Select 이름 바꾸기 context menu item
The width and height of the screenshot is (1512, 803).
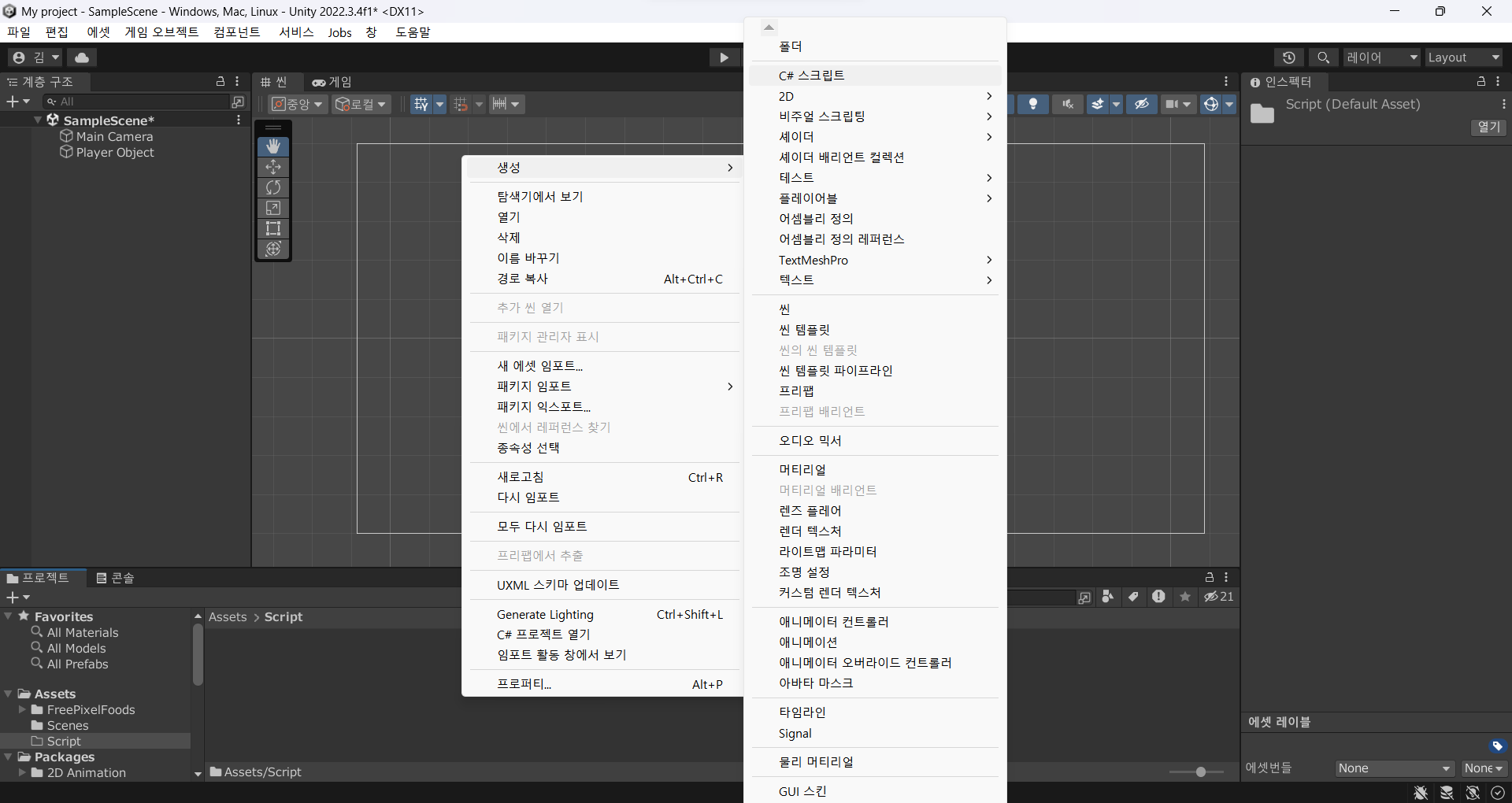(603, 258)
